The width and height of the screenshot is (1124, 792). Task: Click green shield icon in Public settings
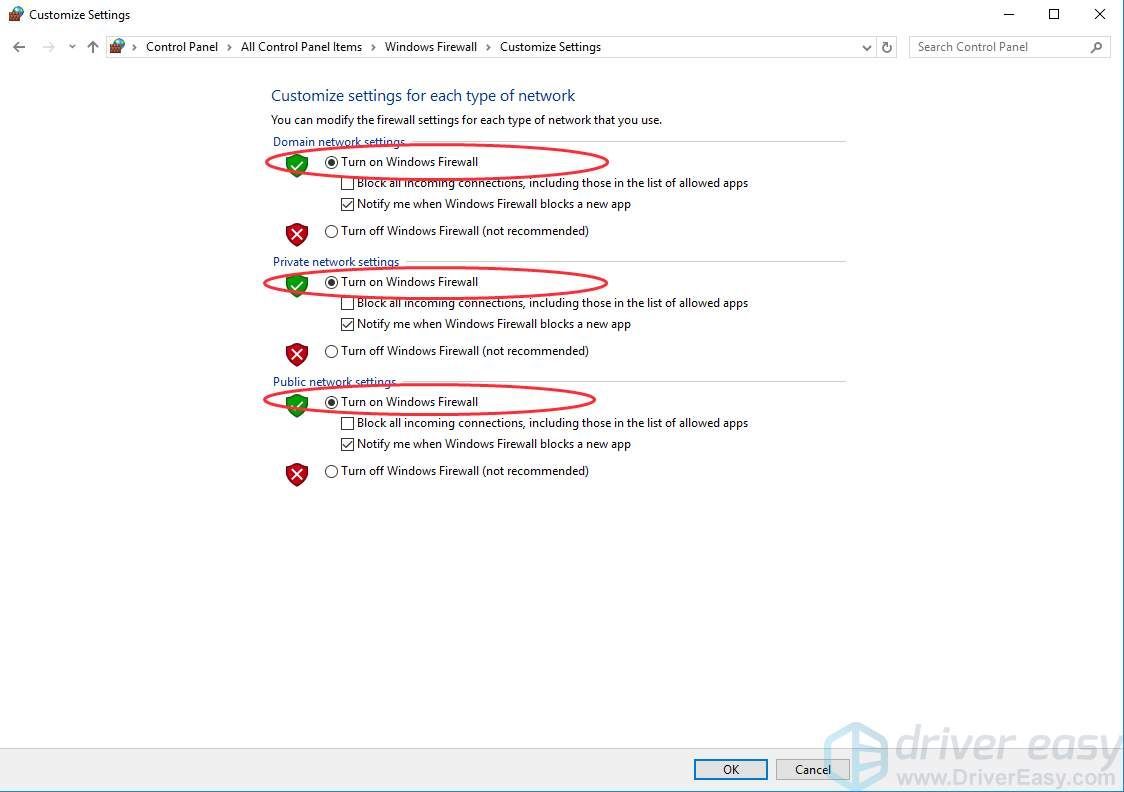(x=297, y=405)
